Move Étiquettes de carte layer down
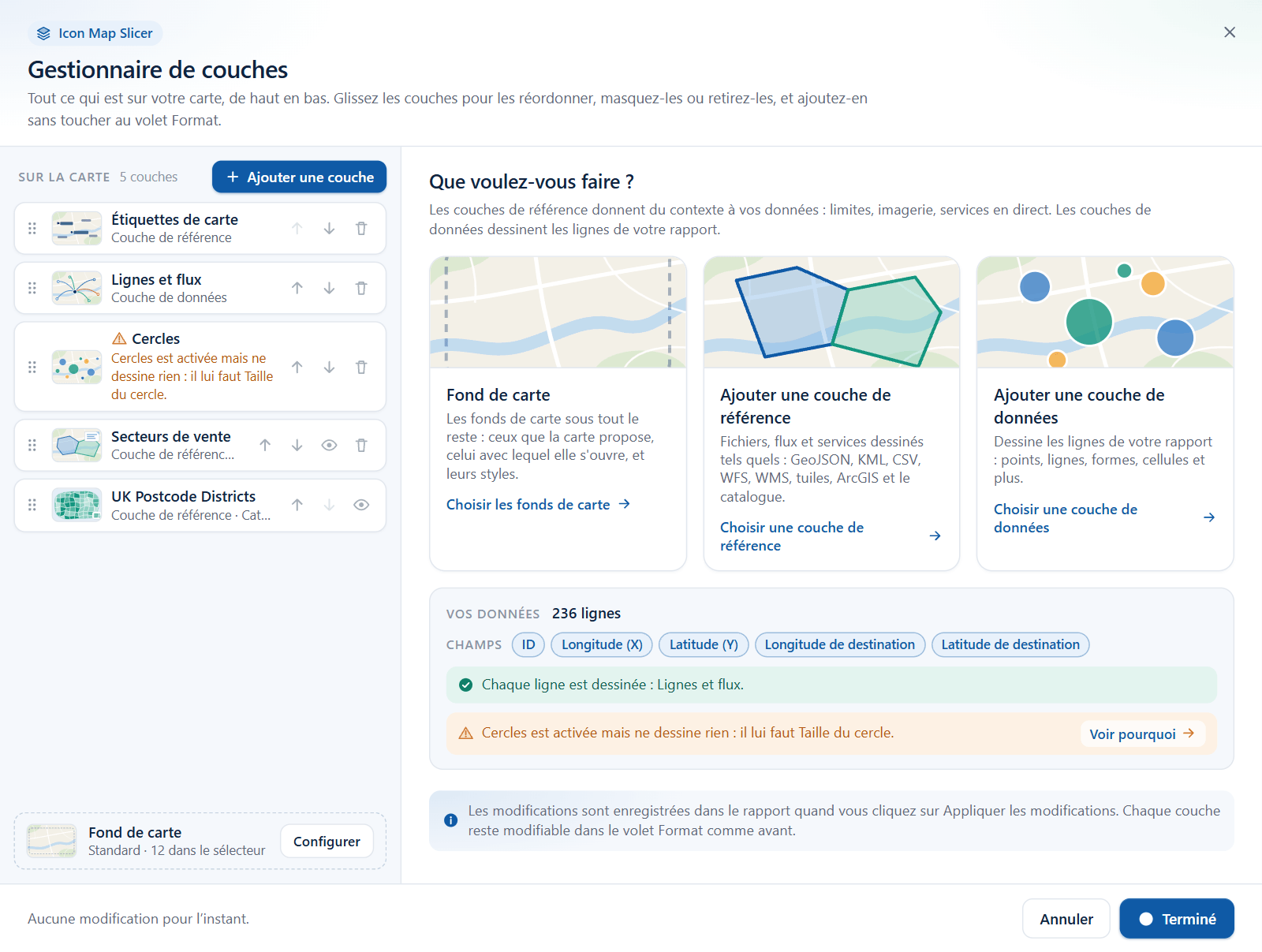 click(329, 229)
